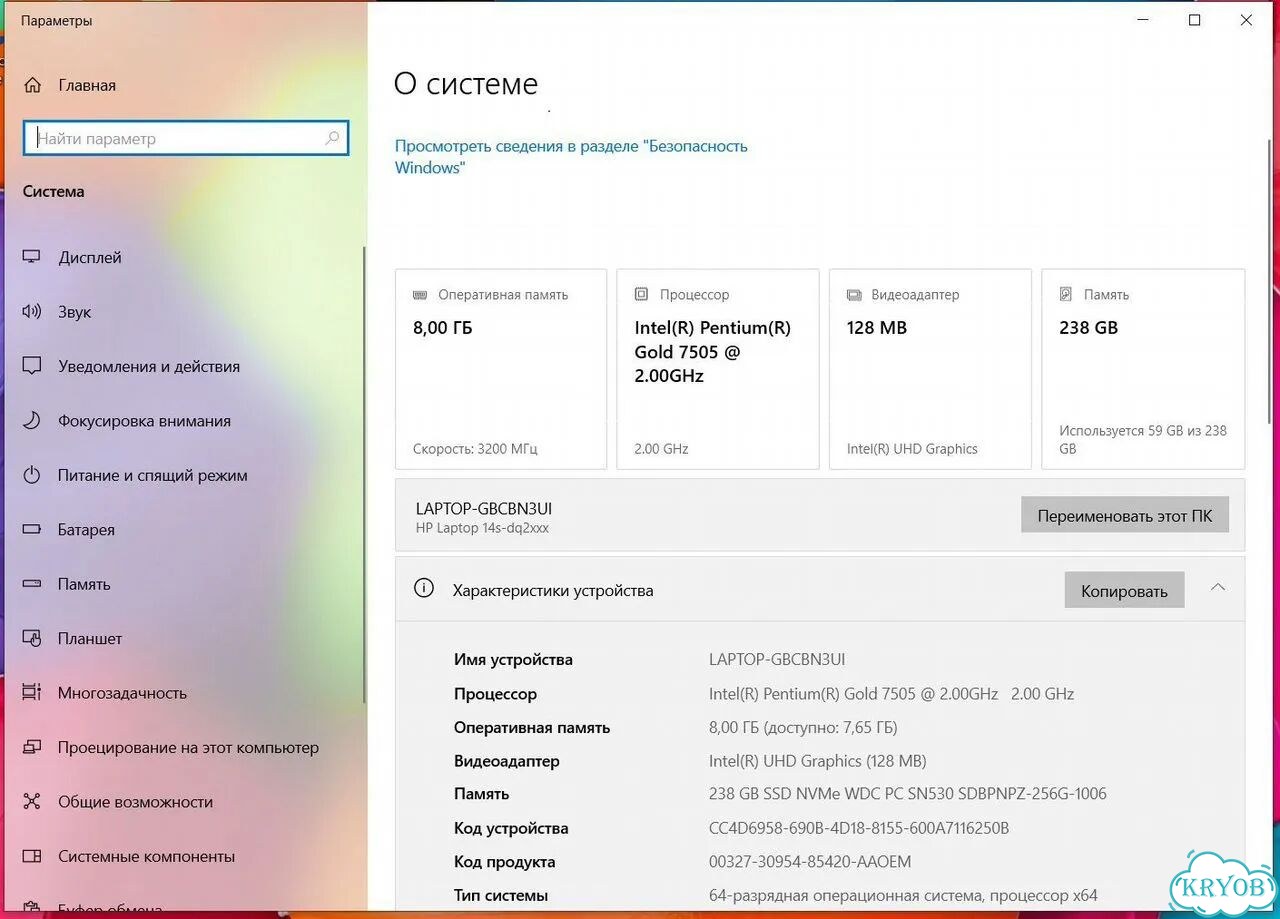Click Используется 59 GB из 238 GB text

pos(1143,439)
